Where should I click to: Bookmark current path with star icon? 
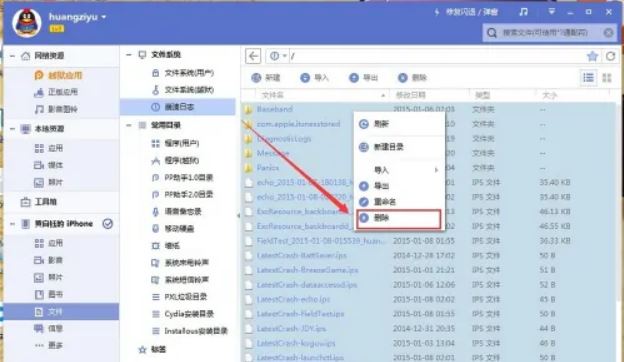pyautogui.click(x=593, y=56)
